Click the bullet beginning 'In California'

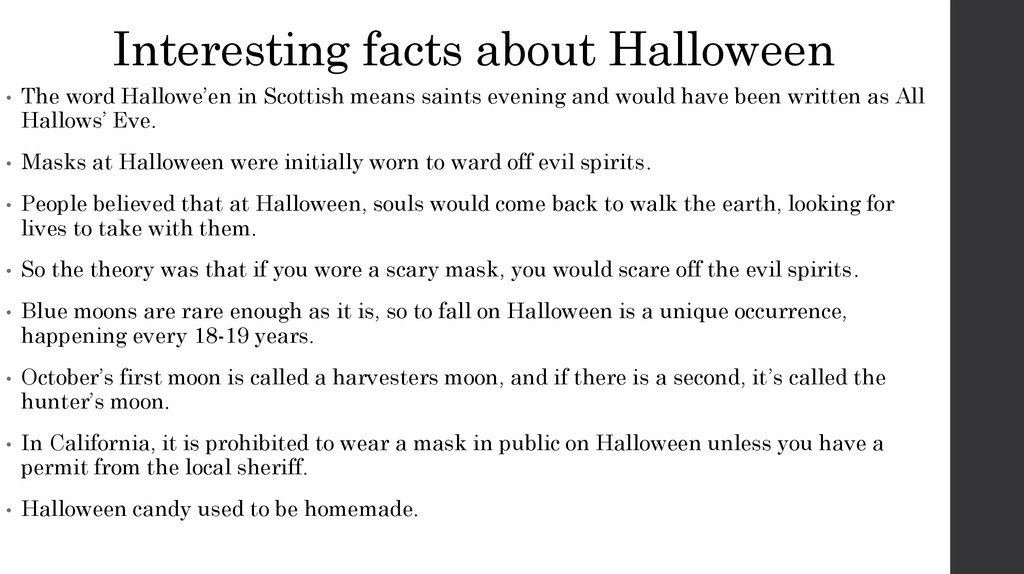tap(452, 444)
